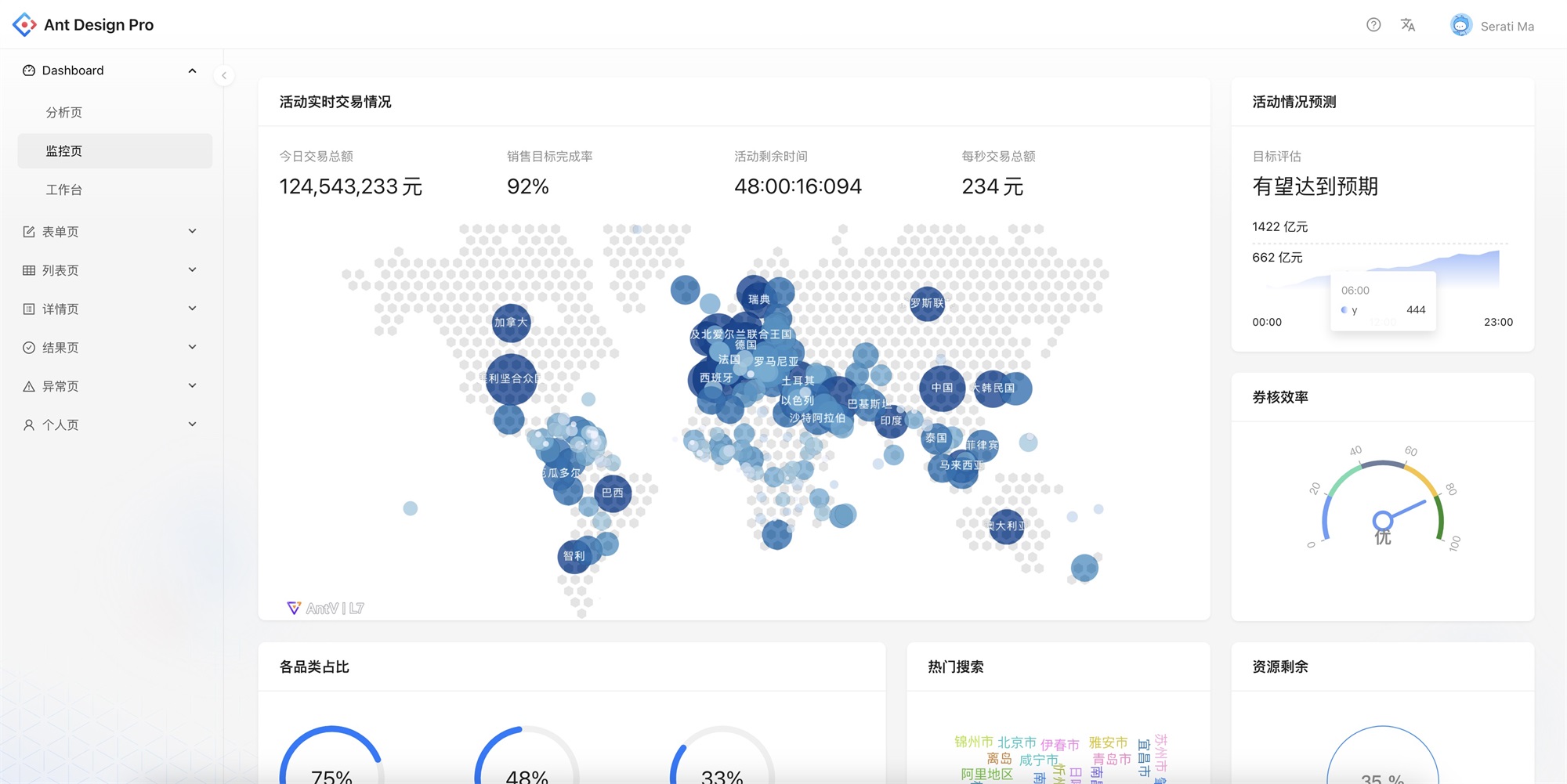Click the AntV L7 logo on map

tap(326, 609)
